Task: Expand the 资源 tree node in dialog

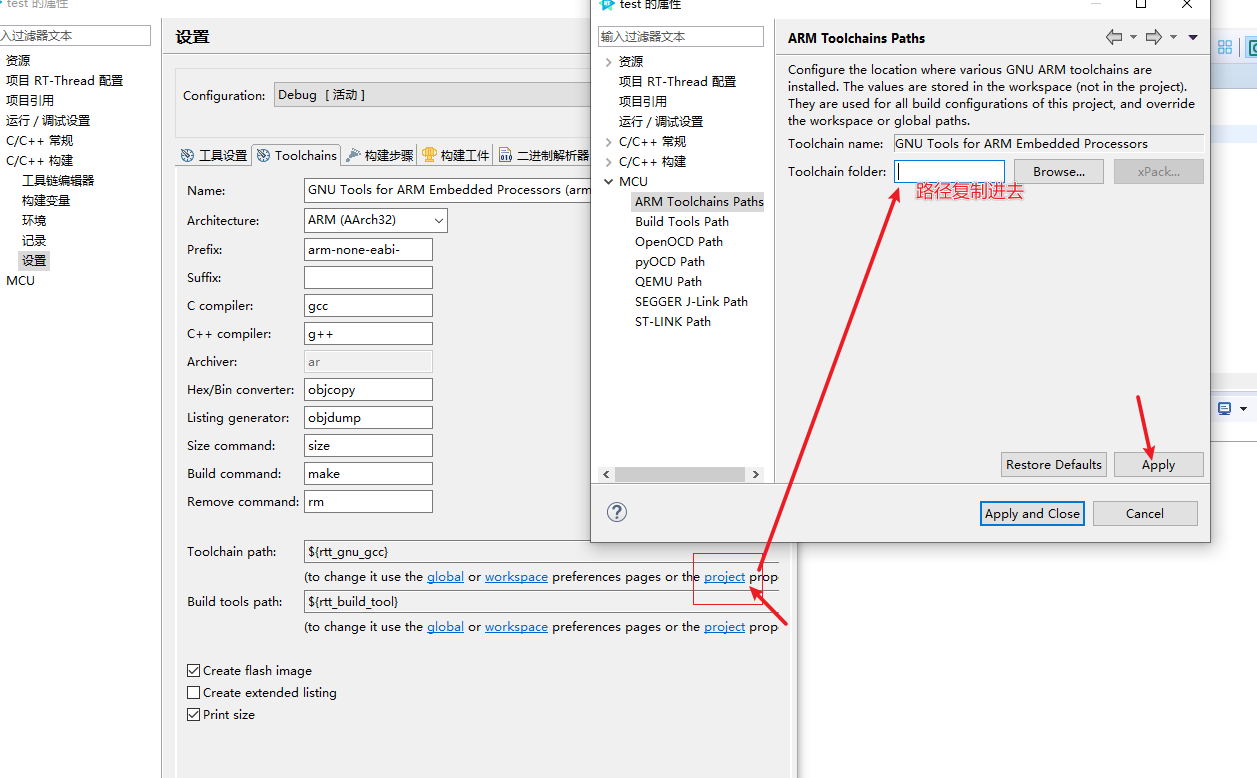Action: click(x=608, y=62)
